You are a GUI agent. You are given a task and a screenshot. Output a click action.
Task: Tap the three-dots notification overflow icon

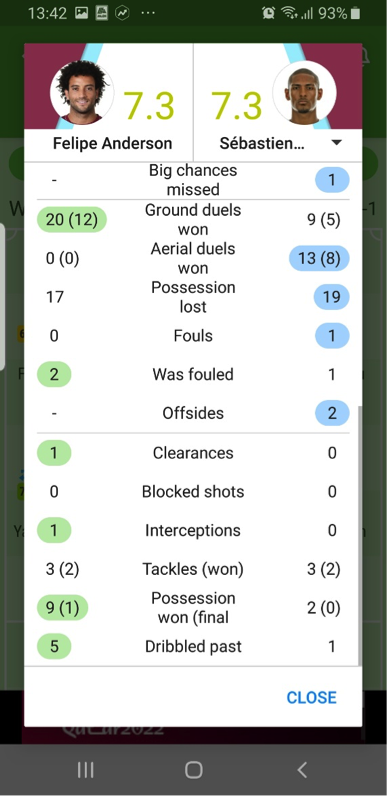pos(148,13)
